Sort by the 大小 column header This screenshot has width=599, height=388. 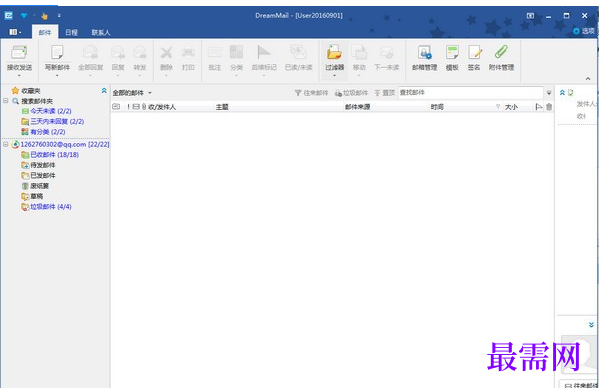click(511, 107)
